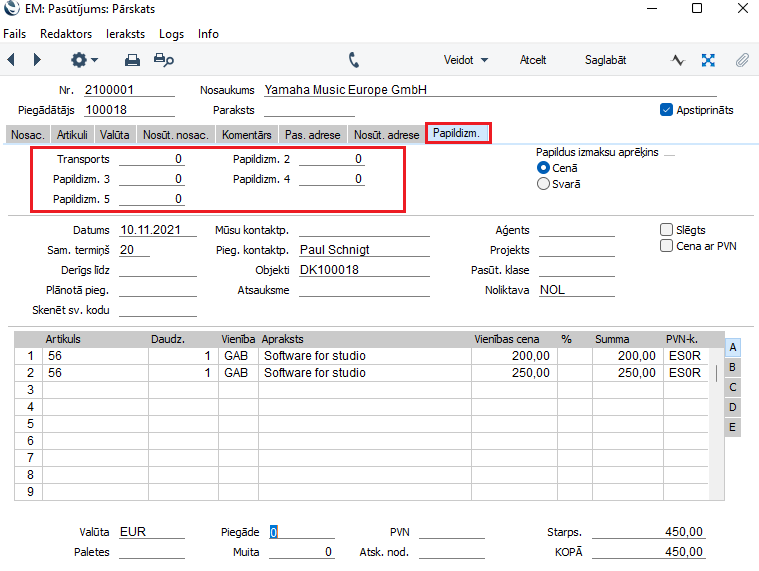Open the activity pulse icon
The image size is (759, 571).
click(x=677, y=60)
